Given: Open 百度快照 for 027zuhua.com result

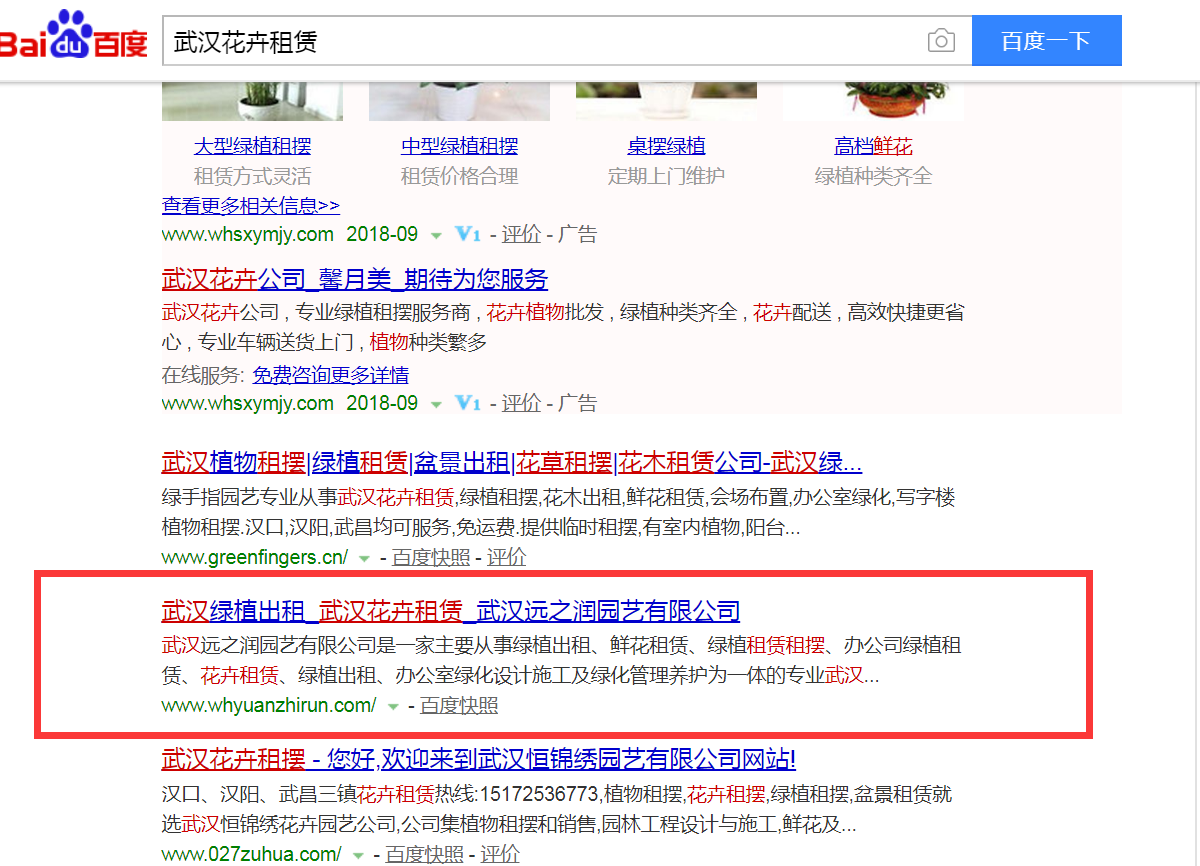Looking at the screenshot, I should click(425, 854).
